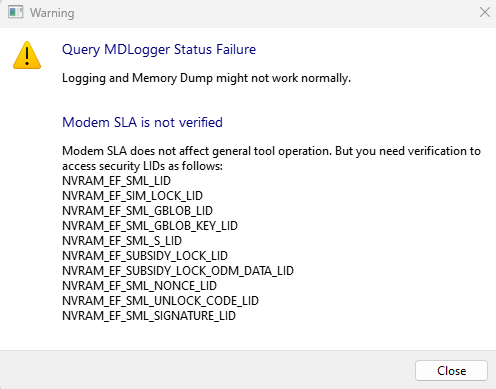Click the NVRAM_EF_SML_NONCE_LID entry
The width and height of the screenshot is (496, 389).
click(139, 286)
